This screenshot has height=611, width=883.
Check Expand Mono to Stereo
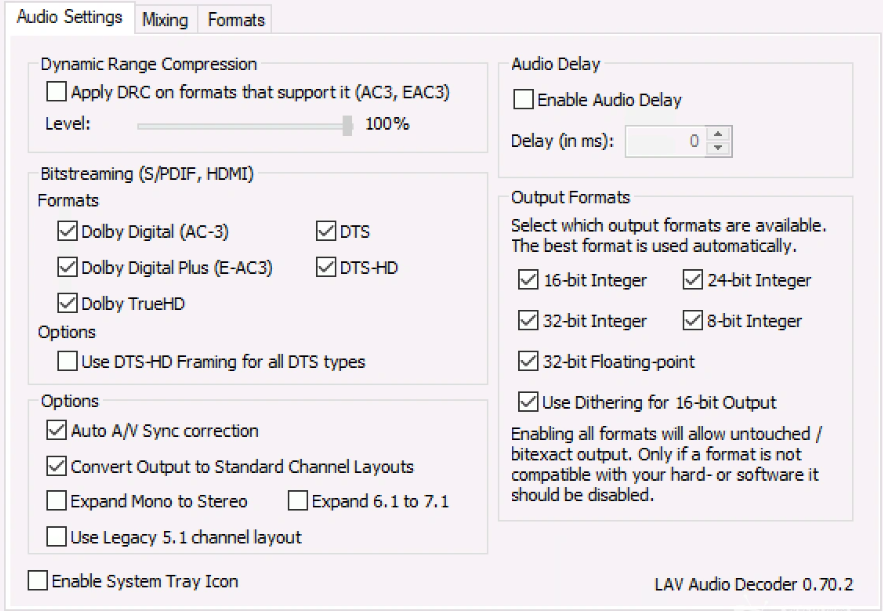[x=57, y=501]
